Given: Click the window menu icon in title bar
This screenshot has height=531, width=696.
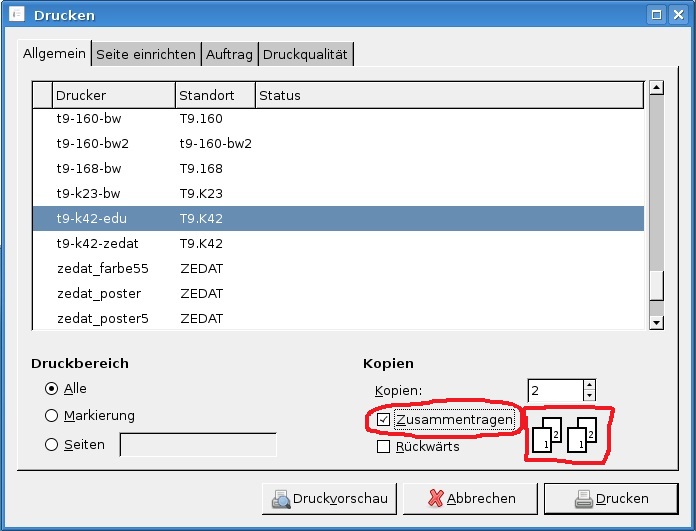Looking at the screenshot, I should tap(15, 15).
